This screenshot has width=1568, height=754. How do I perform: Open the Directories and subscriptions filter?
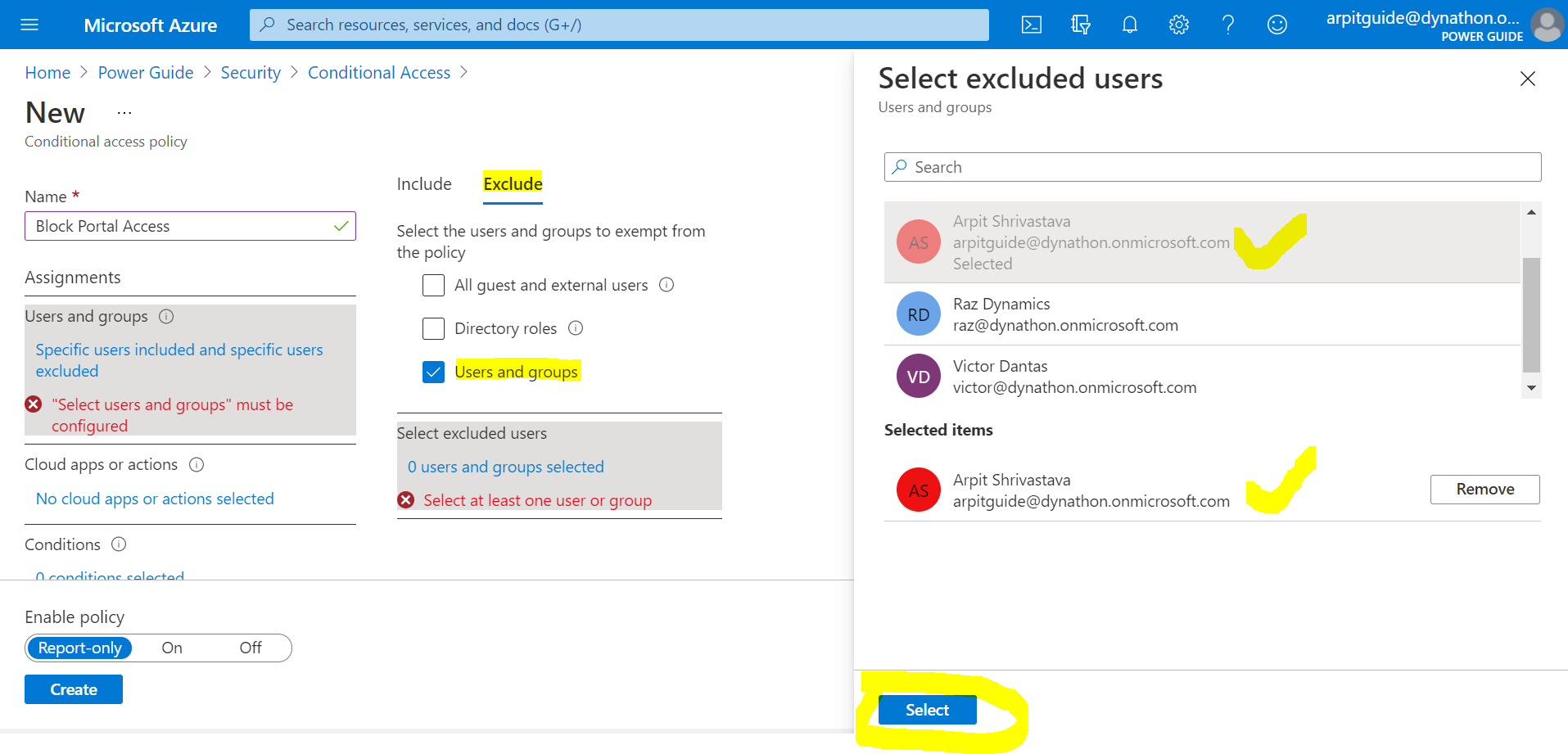pyautogui.click(x=1081, y=25)
